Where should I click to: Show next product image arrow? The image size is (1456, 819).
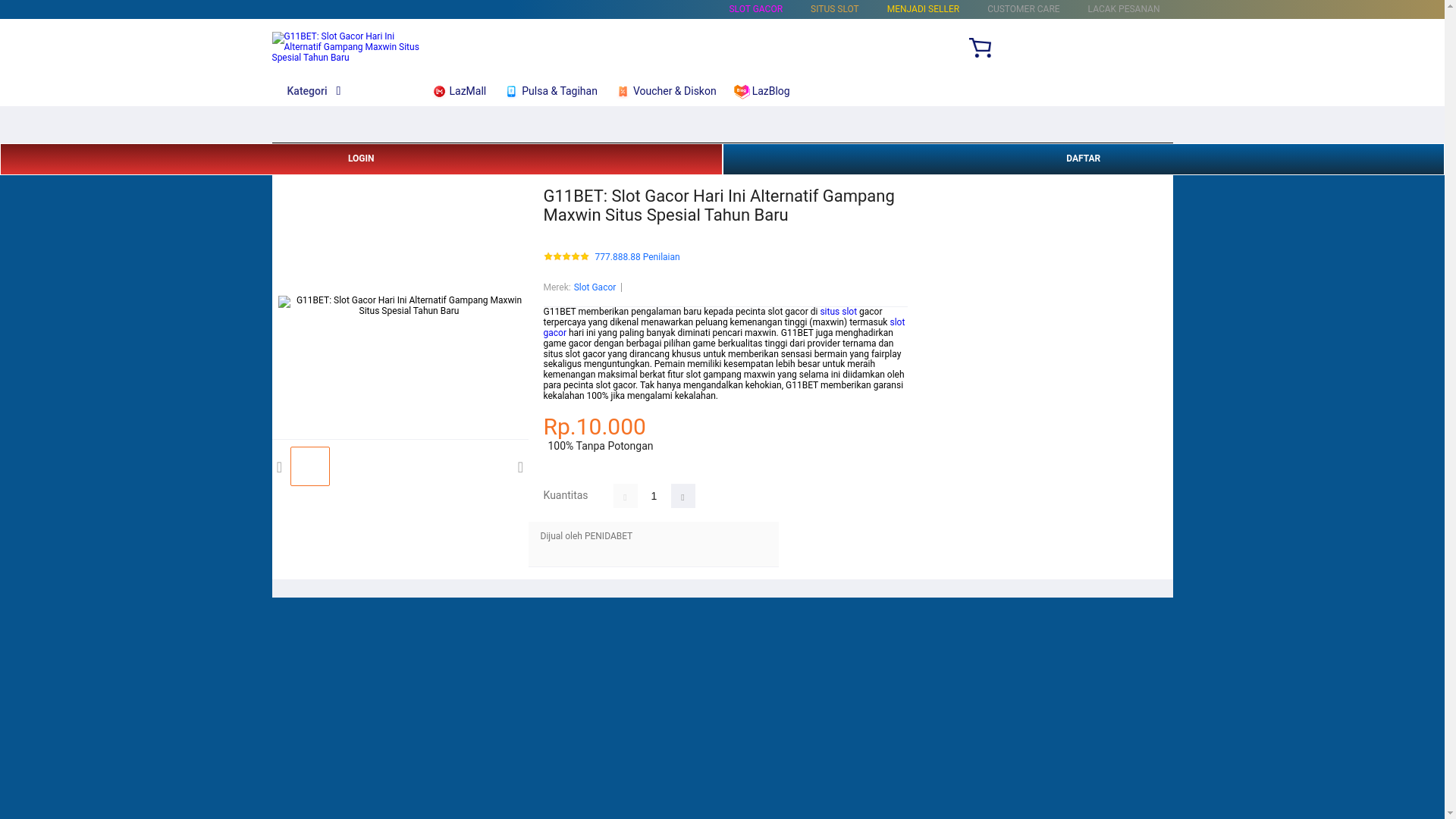click(x=520, y=468)
